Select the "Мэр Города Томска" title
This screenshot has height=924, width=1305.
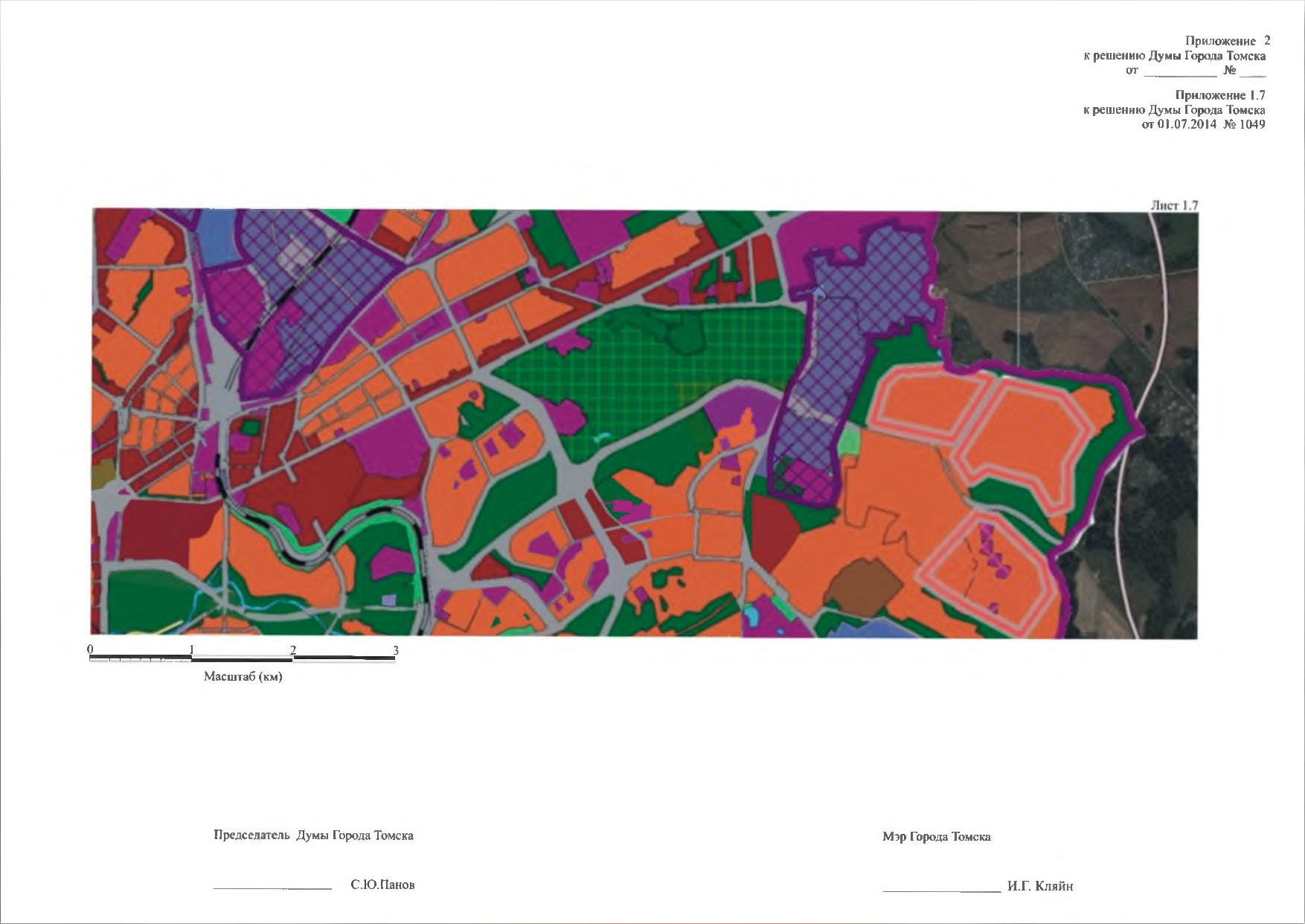point(936,837)
